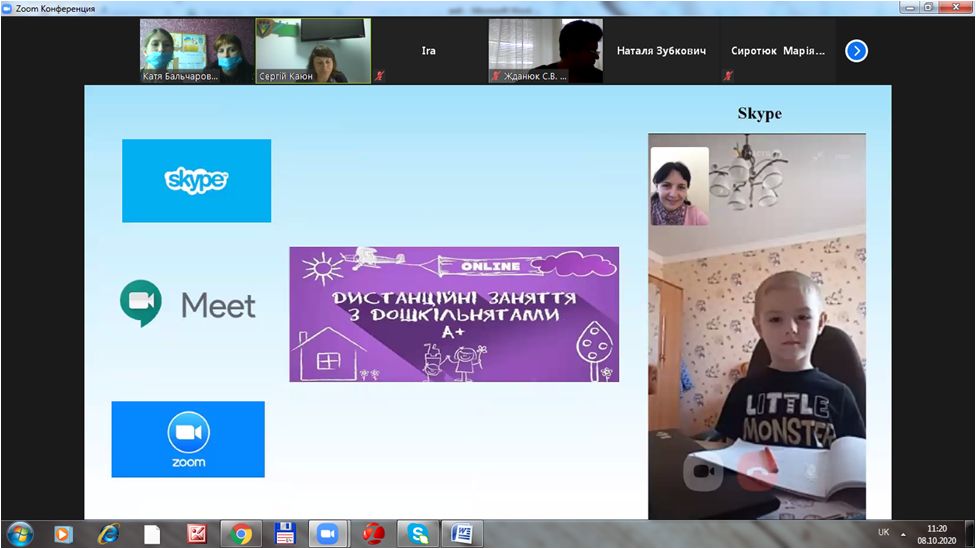Switch to Zoom in the taskbar
This screenshot has width=976, height=549.
tap(327, 534)
